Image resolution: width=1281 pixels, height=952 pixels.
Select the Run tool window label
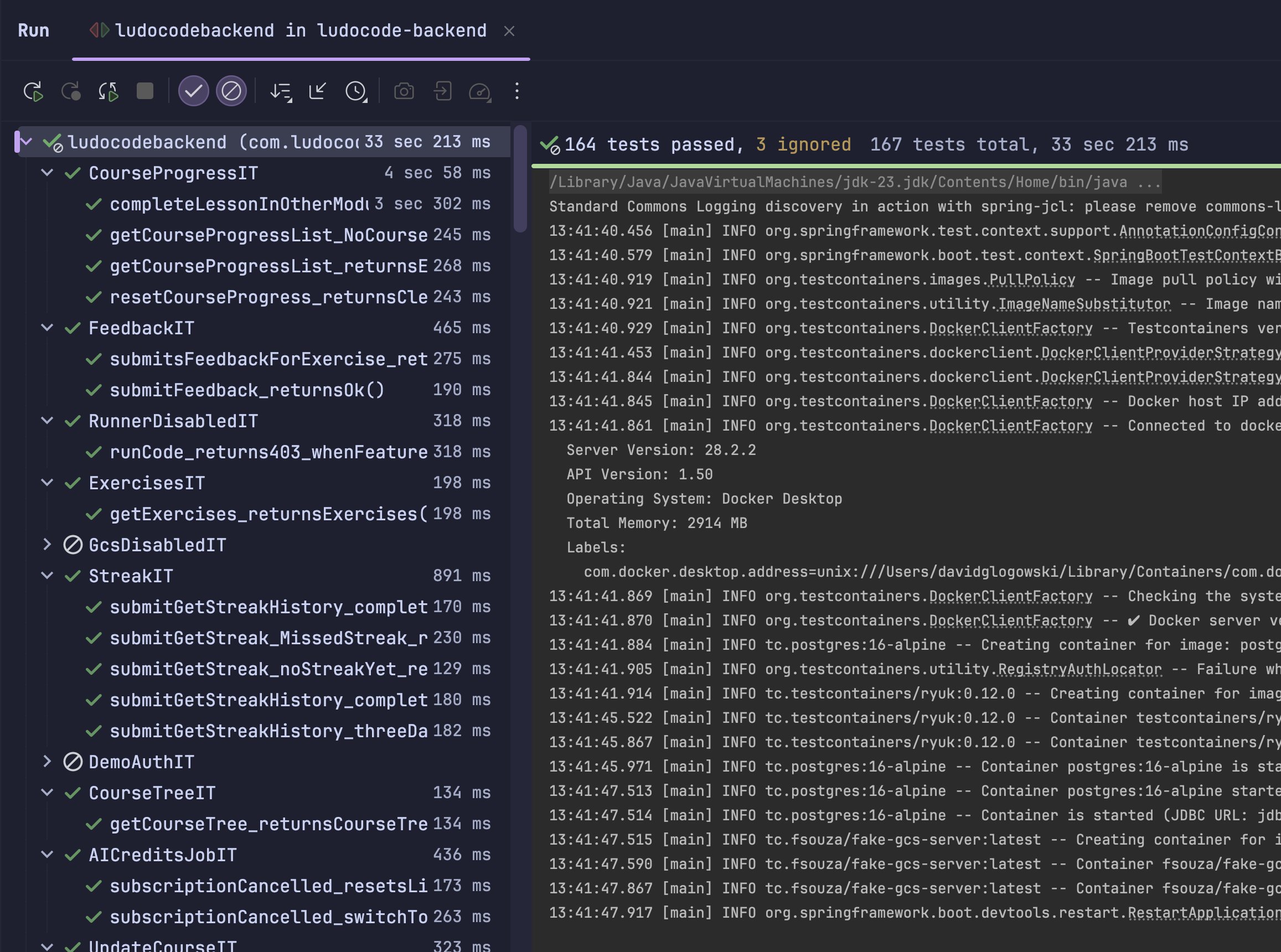pyautogui.click(x=33, y=30)
